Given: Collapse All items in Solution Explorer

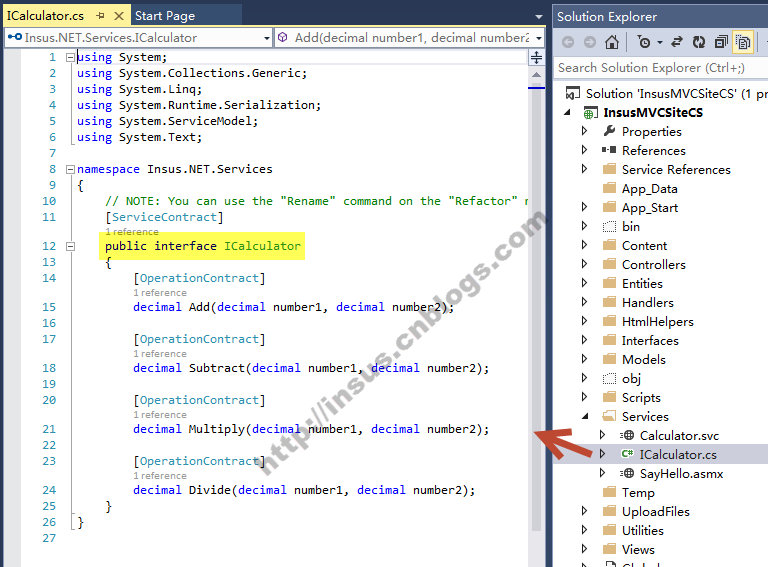Looking at the screenshot, I should click(721, 43).
